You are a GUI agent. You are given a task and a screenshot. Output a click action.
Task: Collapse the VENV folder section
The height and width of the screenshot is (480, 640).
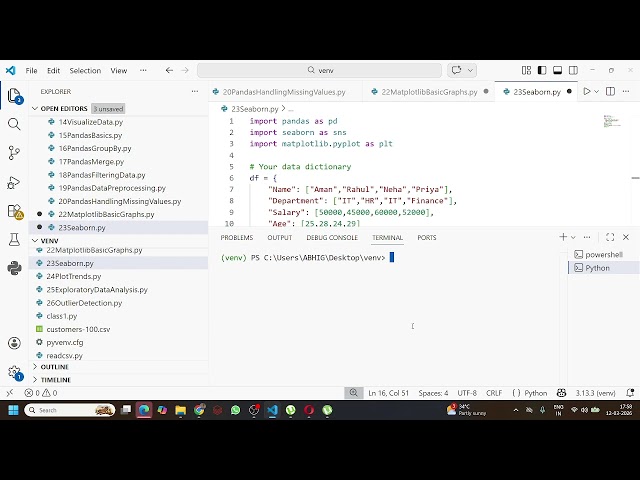35,240
